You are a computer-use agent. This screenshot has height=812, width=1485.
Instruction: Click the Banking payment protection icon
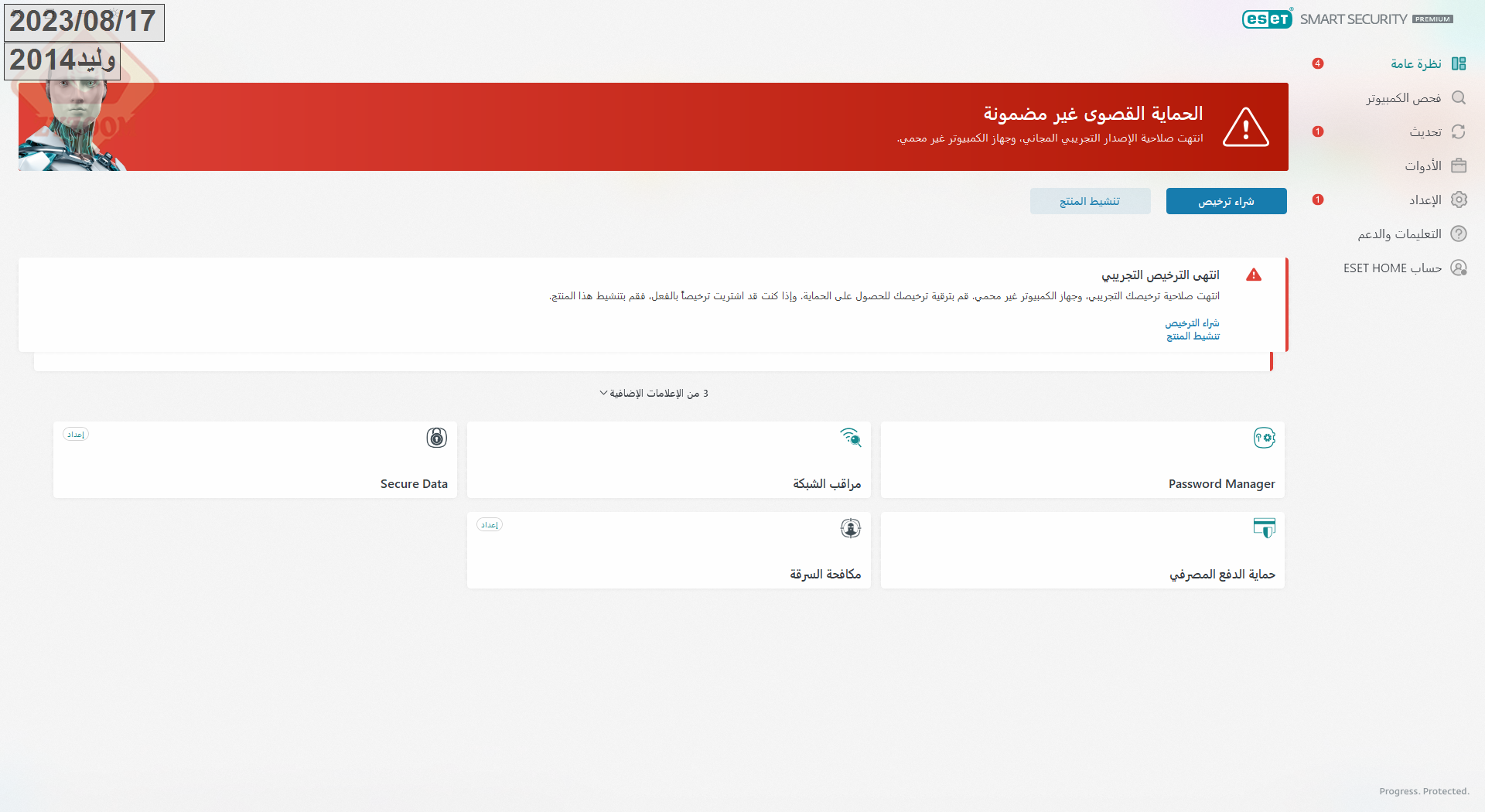[1264, 528]
